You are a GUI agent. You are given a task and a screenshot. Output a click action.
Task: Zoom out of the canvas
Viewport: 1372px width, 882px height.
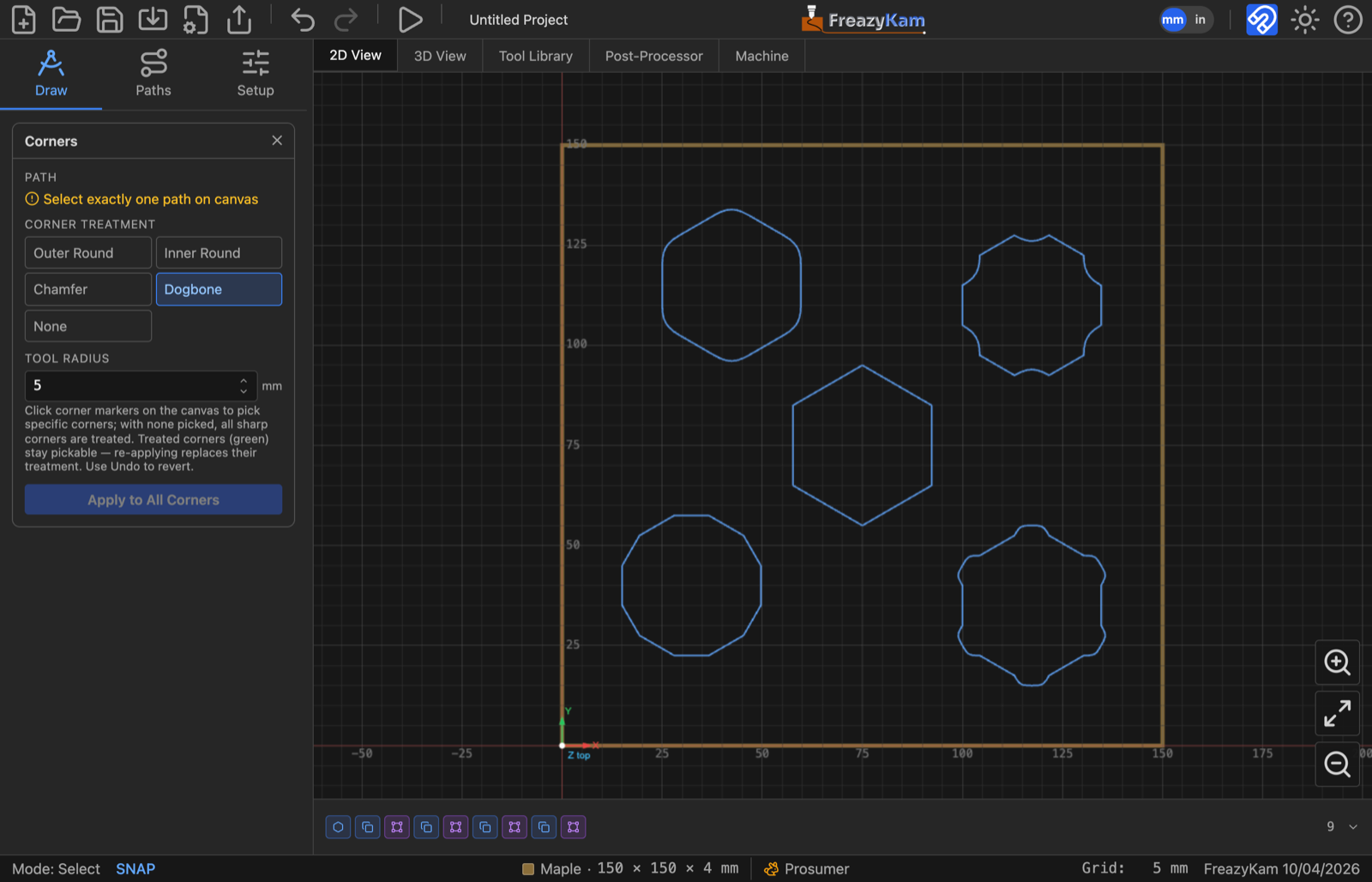1337,764
